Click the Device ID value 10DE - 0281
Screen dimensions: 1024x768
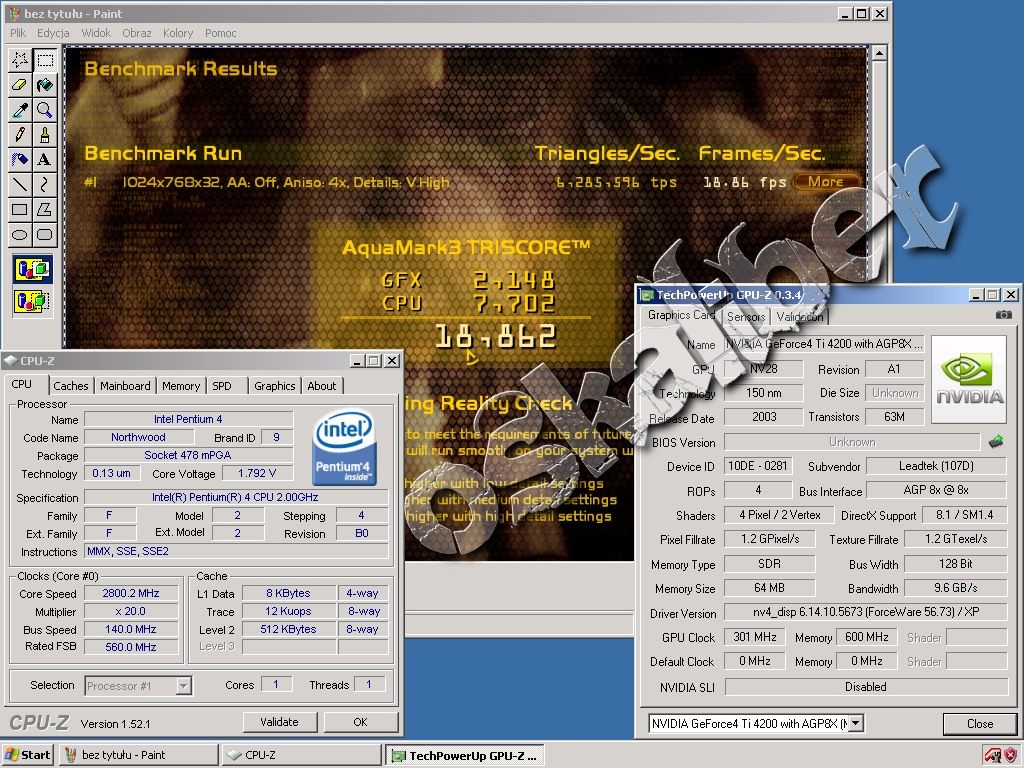click(758, 466)
